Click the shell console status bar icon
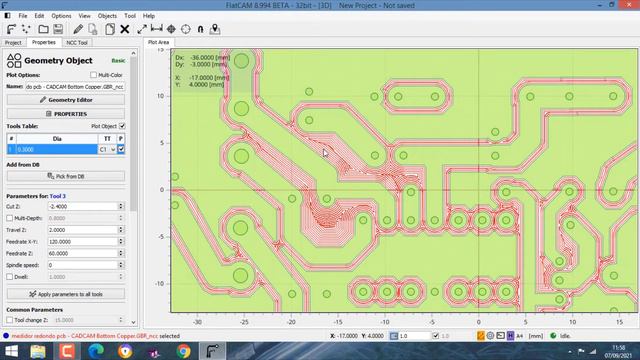Image resolution: width=640 pixels, height=360 pixels. 500,336
